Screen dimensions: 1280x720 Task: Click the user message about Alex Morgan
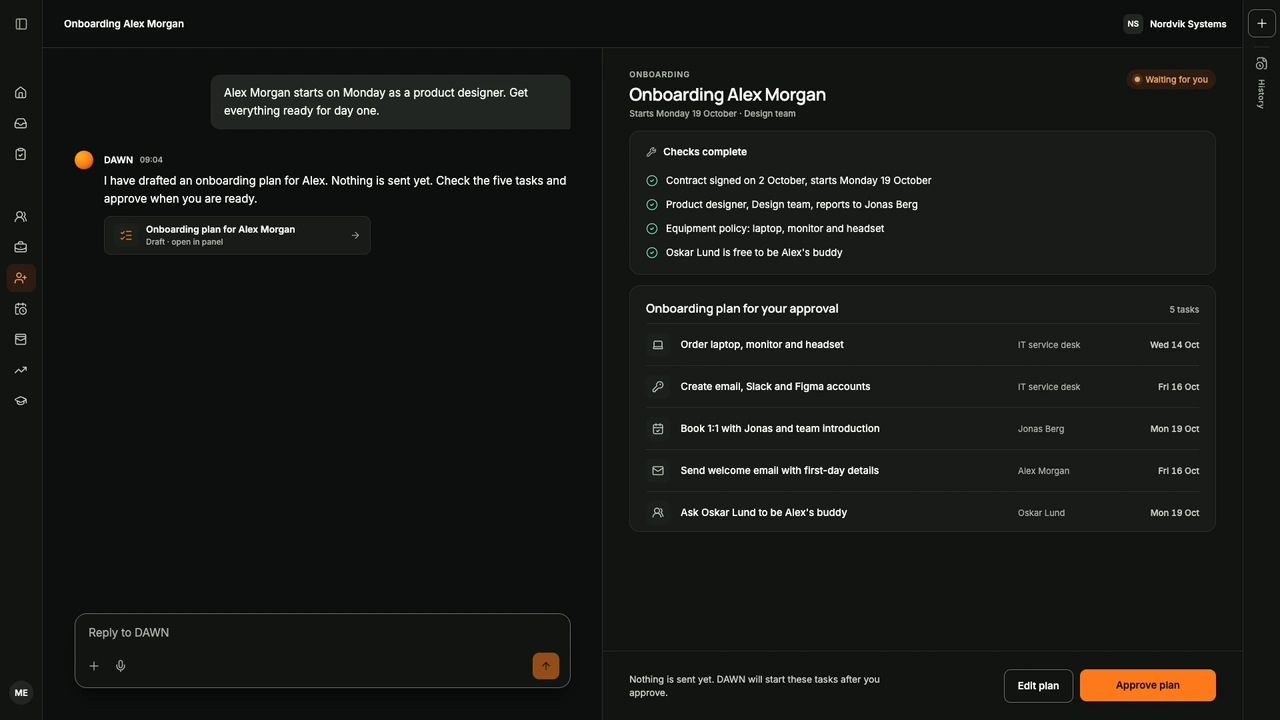click(390, 102)
